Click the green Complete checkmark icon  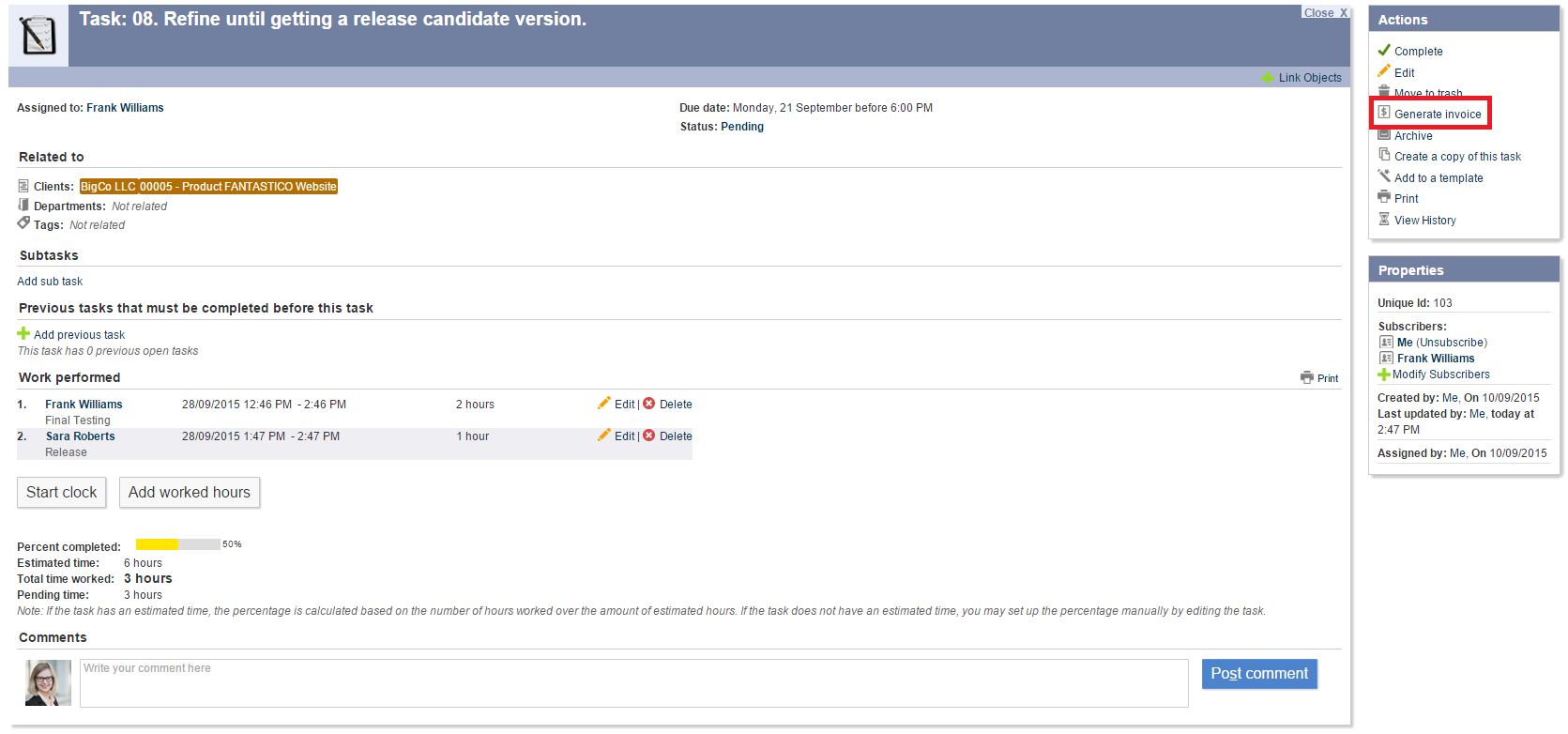point(1383,50)
